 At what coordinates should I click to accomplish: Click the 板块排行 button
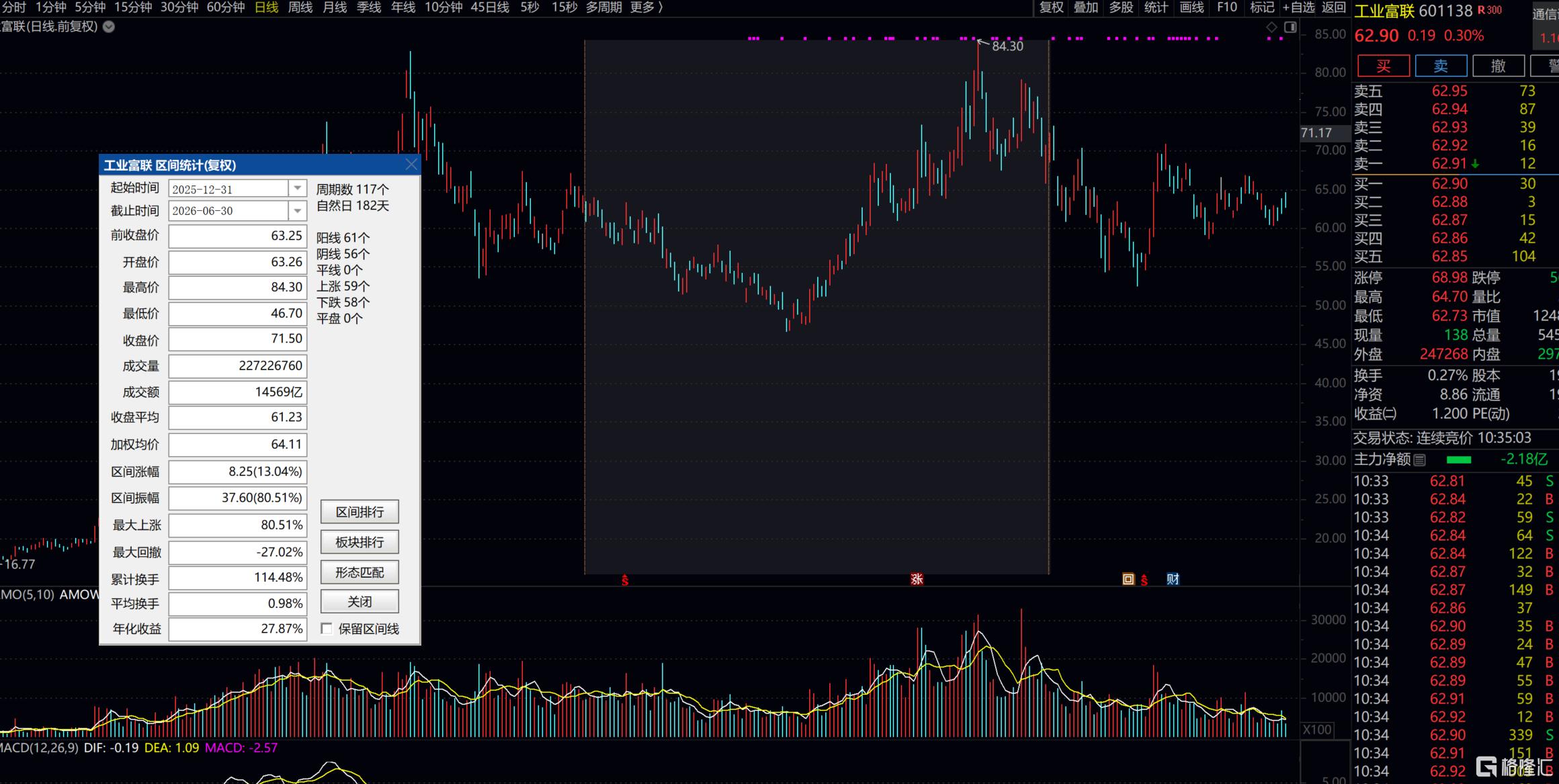pos(360,542)
